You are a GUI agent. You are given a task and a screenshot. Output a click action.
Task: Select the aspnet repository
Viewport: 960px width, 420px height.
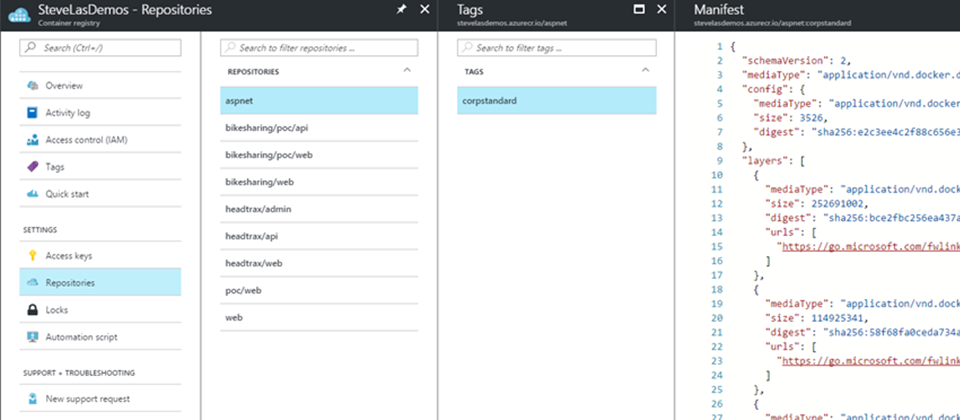319,100
